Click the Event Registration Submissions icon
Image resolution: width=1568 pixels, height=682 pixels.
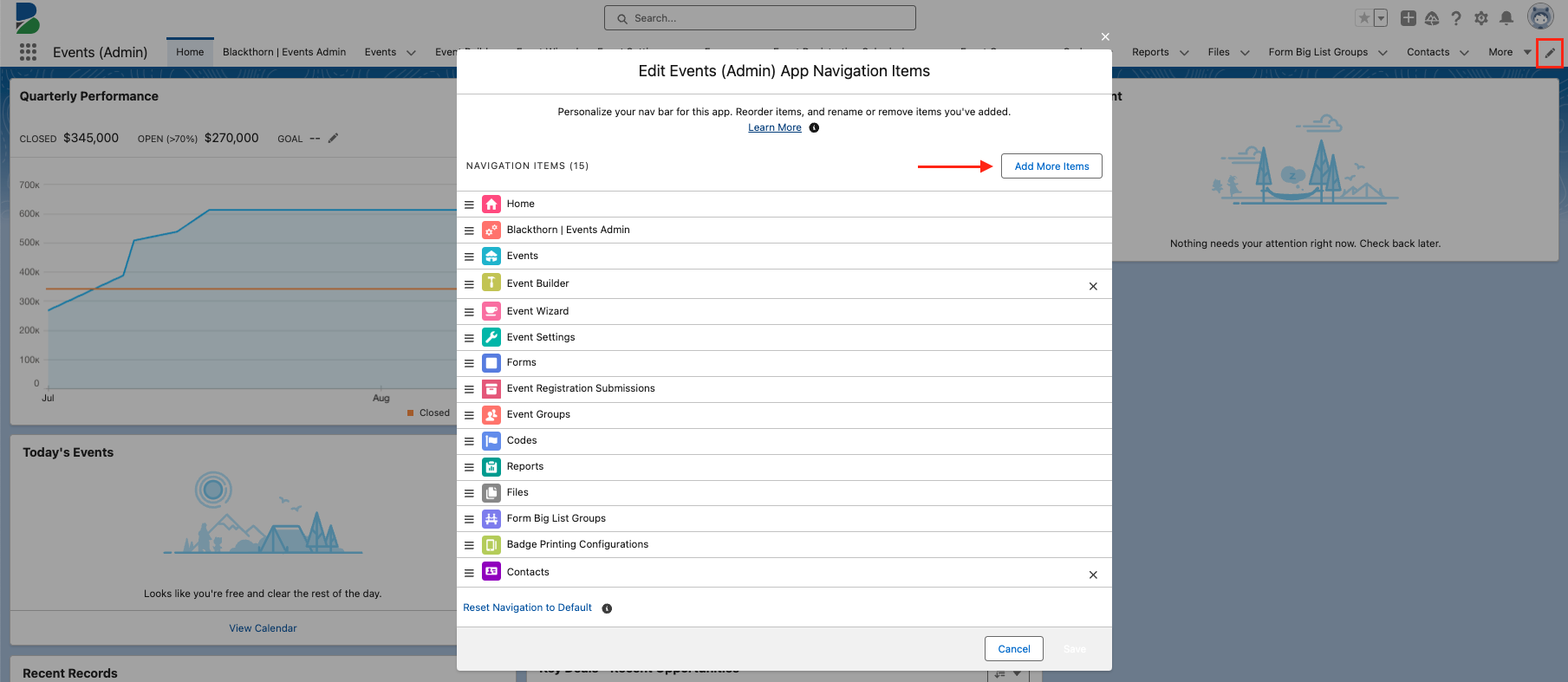pos(491,389)
